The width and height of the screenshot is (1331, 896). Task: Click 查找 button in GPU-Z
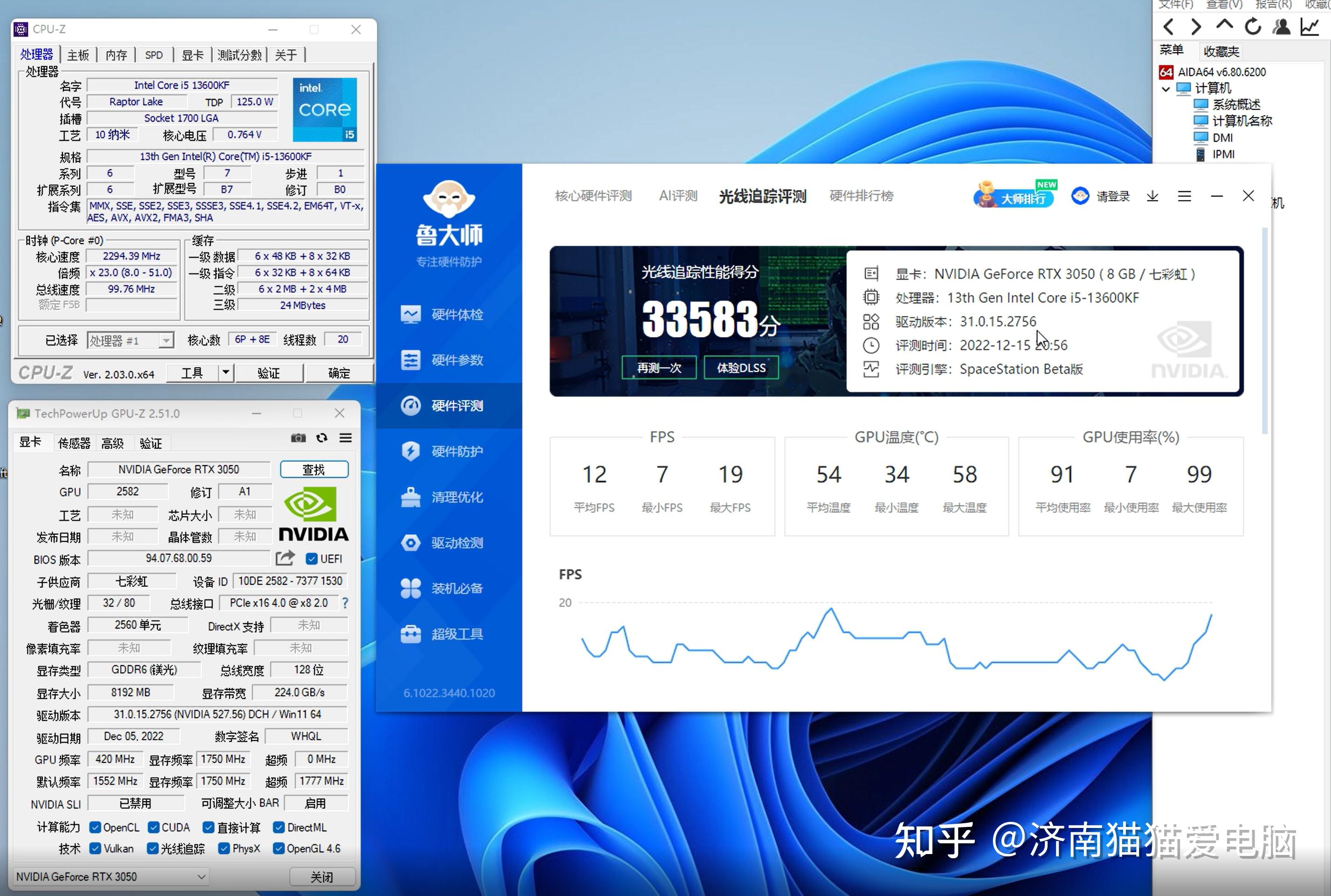pos(314,470)
